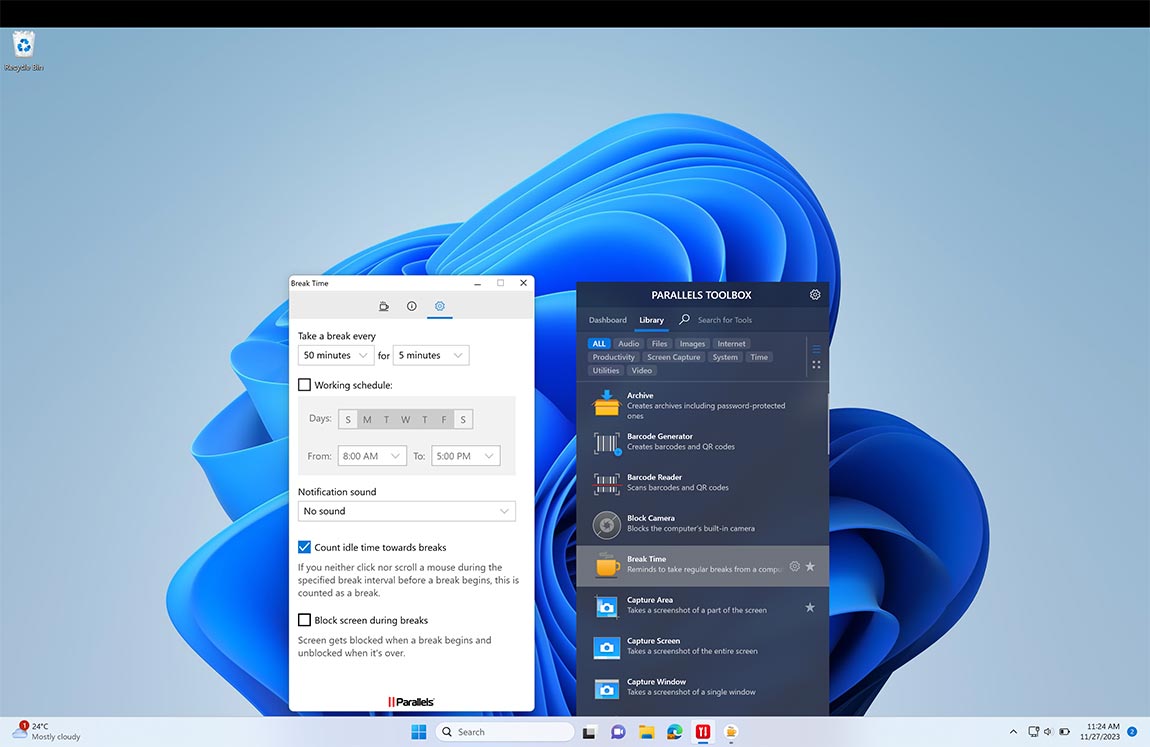Screen dimensions: 1150x747
Task: Open the 50 minutes break interval dropdown
Action: tap(334, 355)
